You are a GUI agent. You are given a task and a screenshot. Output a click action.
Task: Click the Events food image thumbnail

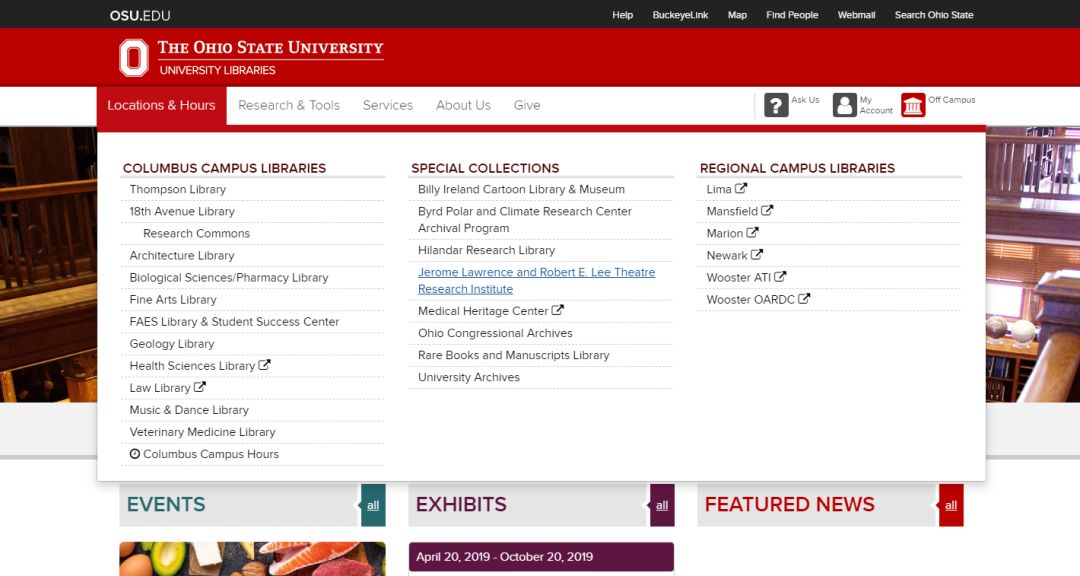coord(252,559)
